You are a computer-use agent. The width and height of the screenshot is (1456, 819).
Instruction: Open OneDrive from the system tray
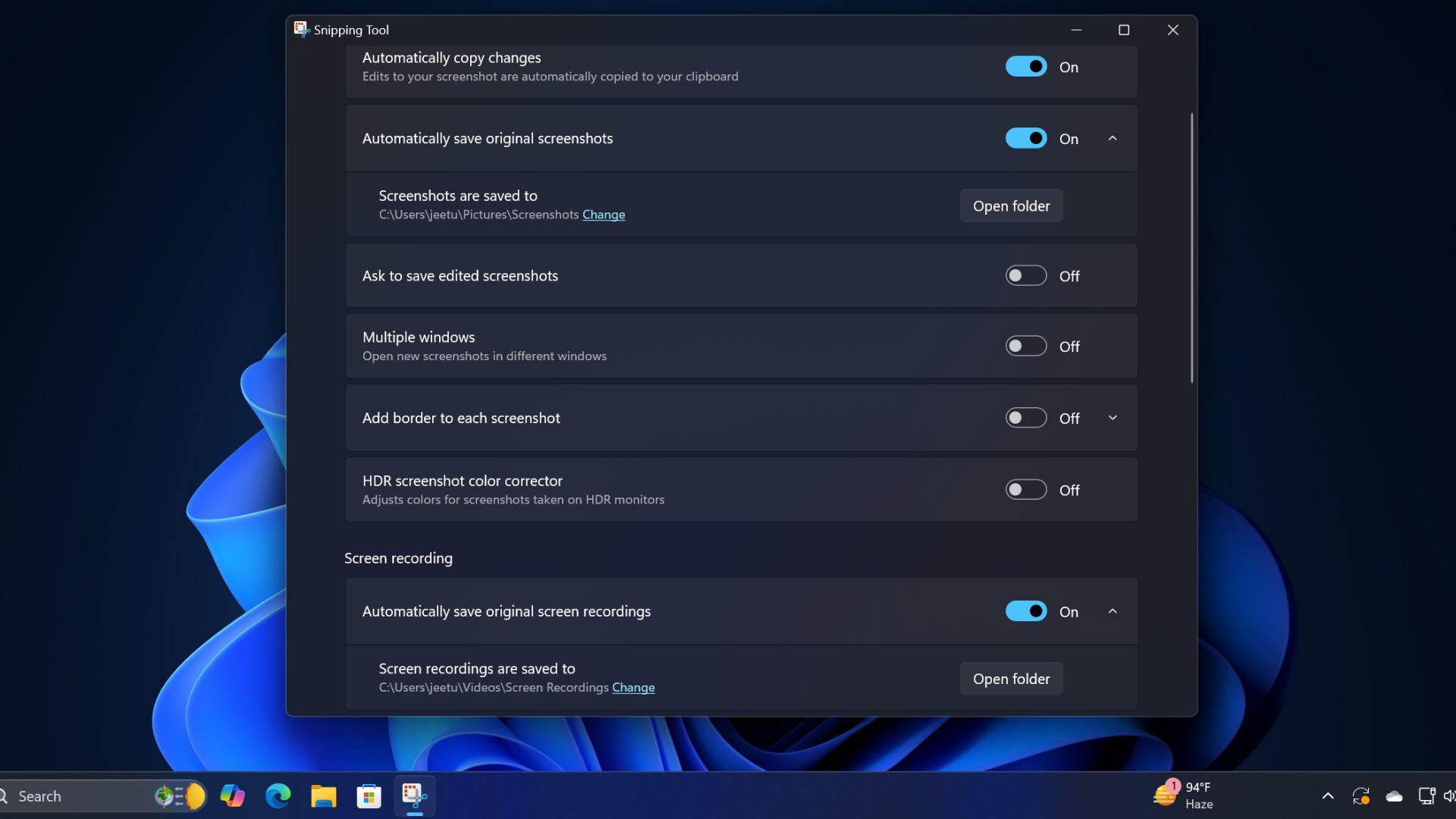coord(1395,795)
